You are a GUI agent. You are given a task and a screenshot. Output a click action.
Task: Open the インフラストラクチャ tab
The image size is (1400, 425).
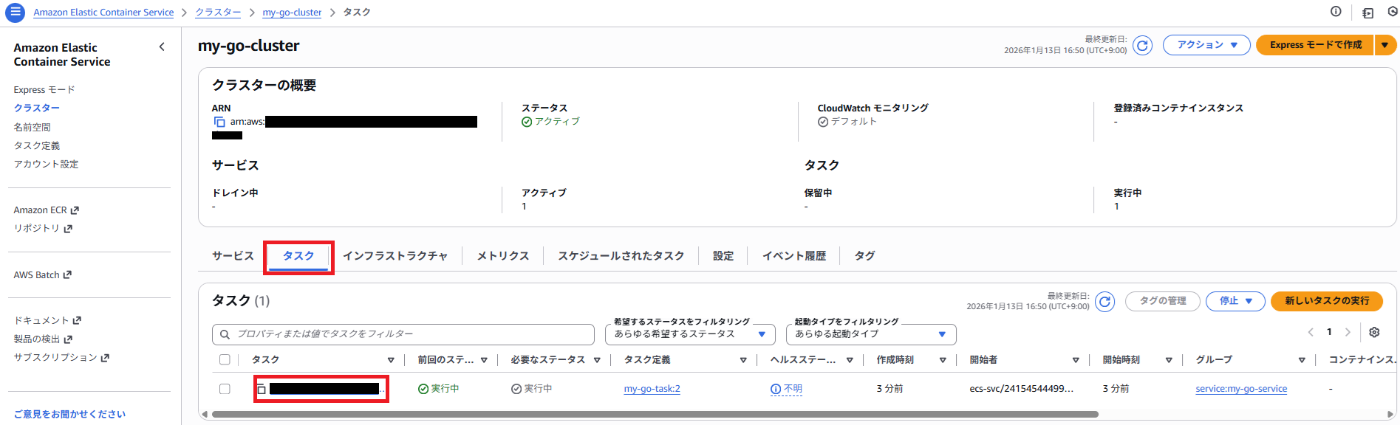395,256
